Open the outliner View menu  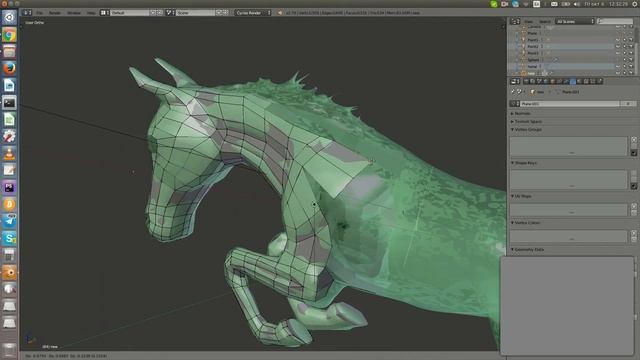(529, 21)
